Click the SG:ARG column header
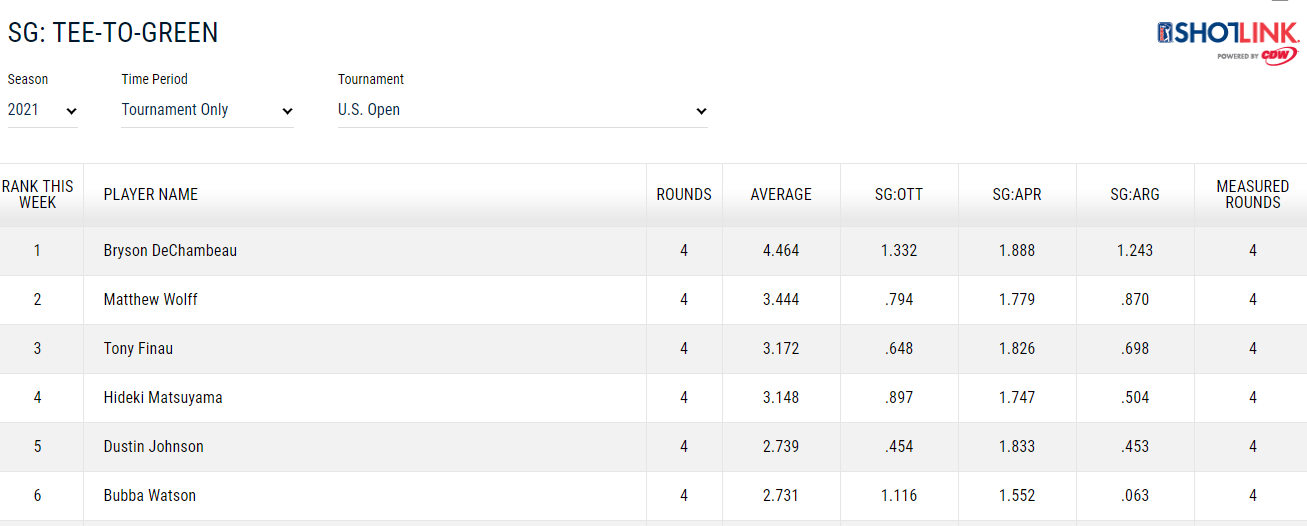The image size is (1307, 526). [x=1135, y=194]
